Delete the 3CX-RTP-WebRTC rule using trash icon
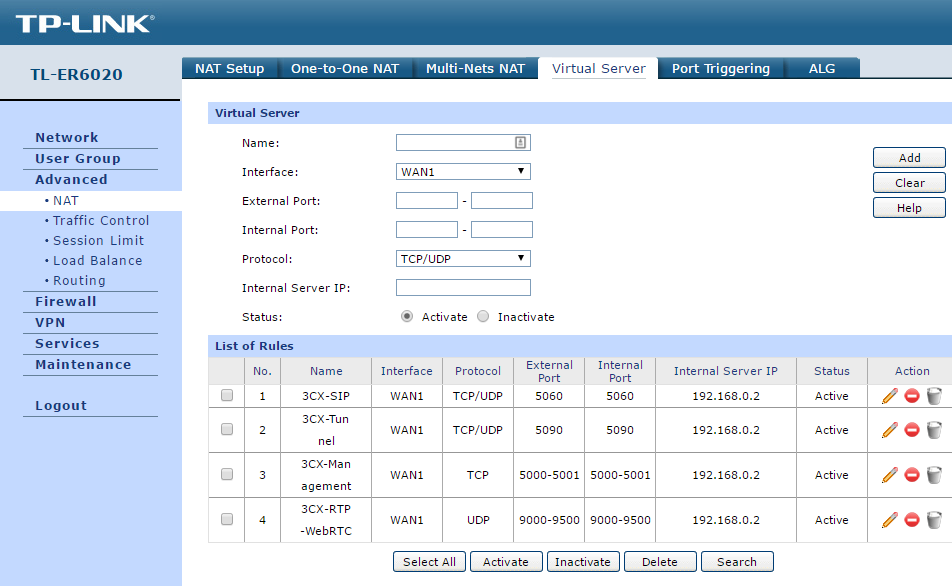Screen dimensions: 952x586 [934, 520]
